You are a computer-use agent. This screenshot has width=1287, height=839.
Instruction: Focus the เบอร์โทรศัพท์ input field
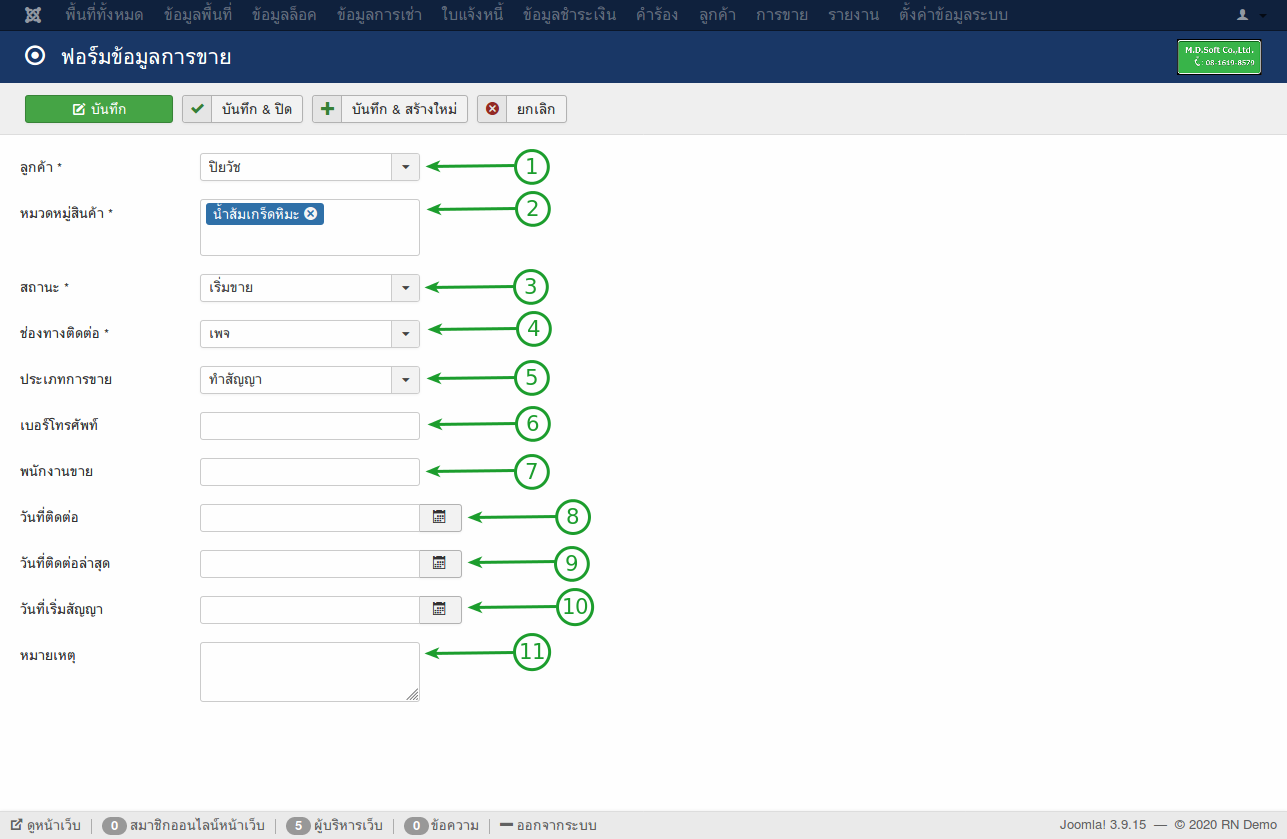[310, 426]
